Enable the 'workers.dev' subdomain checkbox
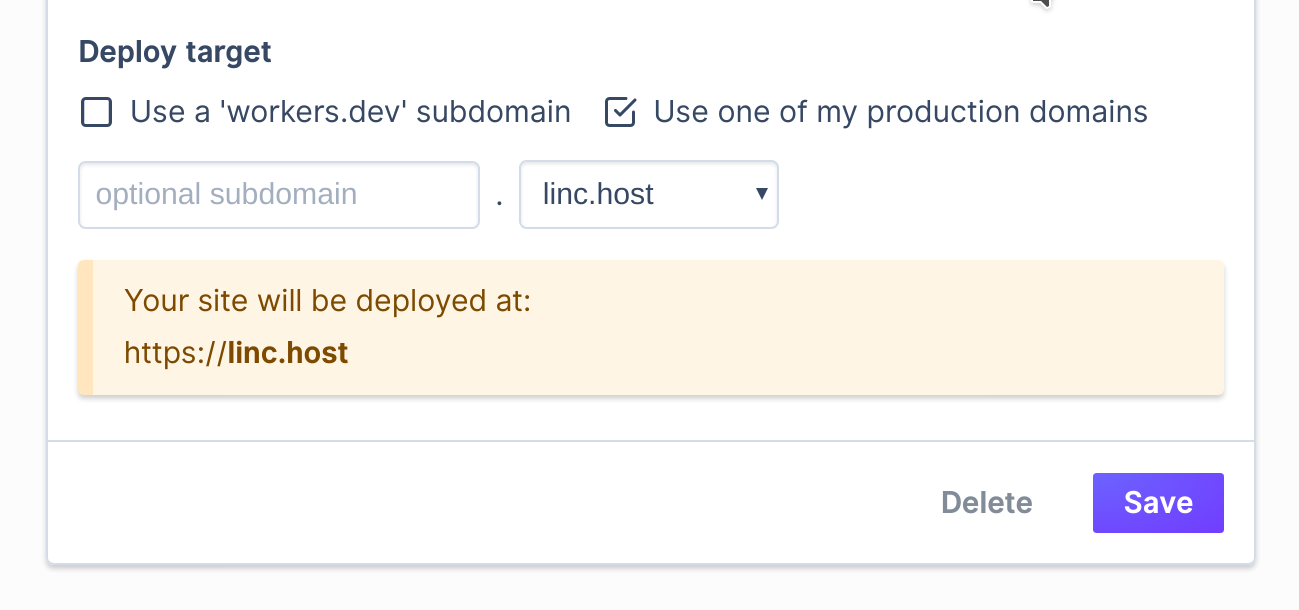This screenshot has width=1299, height=610. point(96,112)
